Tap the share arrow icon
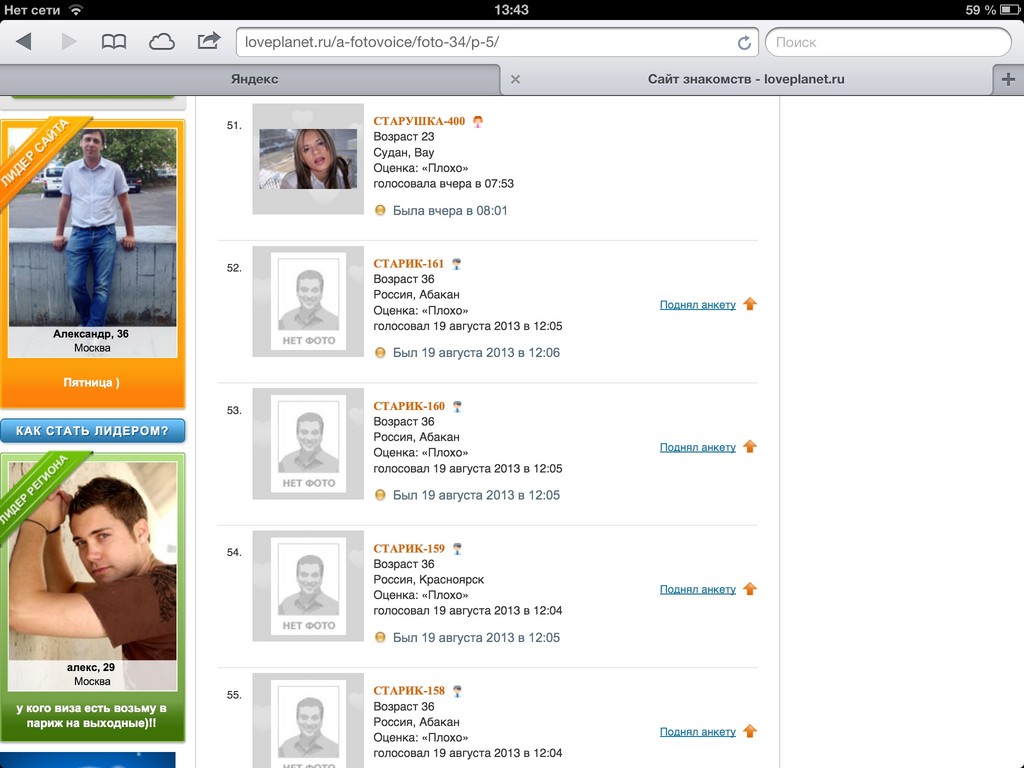 click(208, 41)
